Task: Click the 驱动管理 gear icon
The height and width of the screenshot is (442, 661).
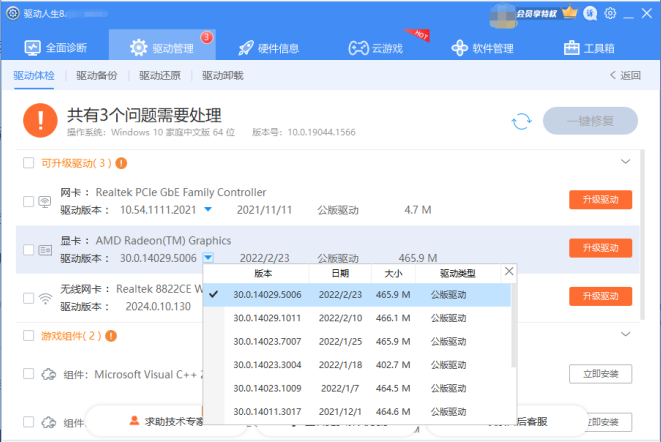Action: [x=139, y=48]
